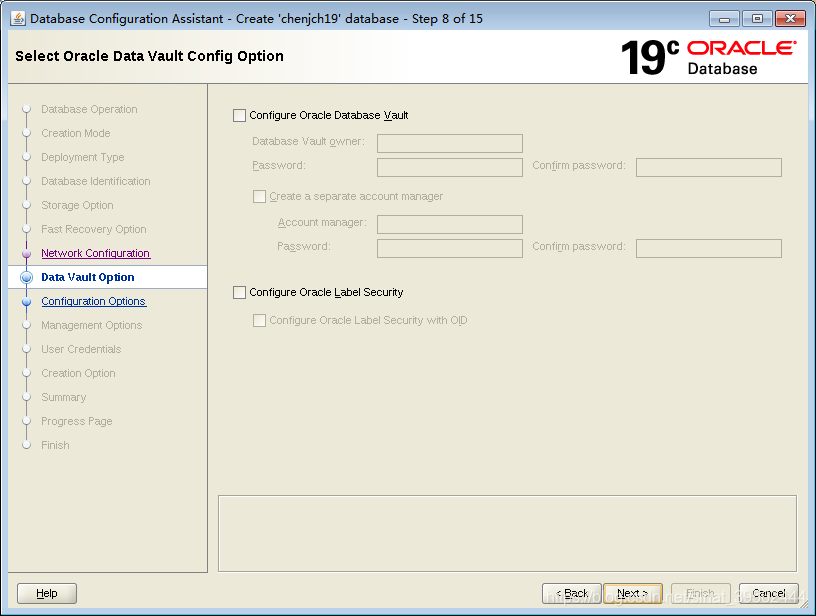Click Confirm password field for Account manager
The height and width of the screenshot is (616, 816).
tap(709, 249)
